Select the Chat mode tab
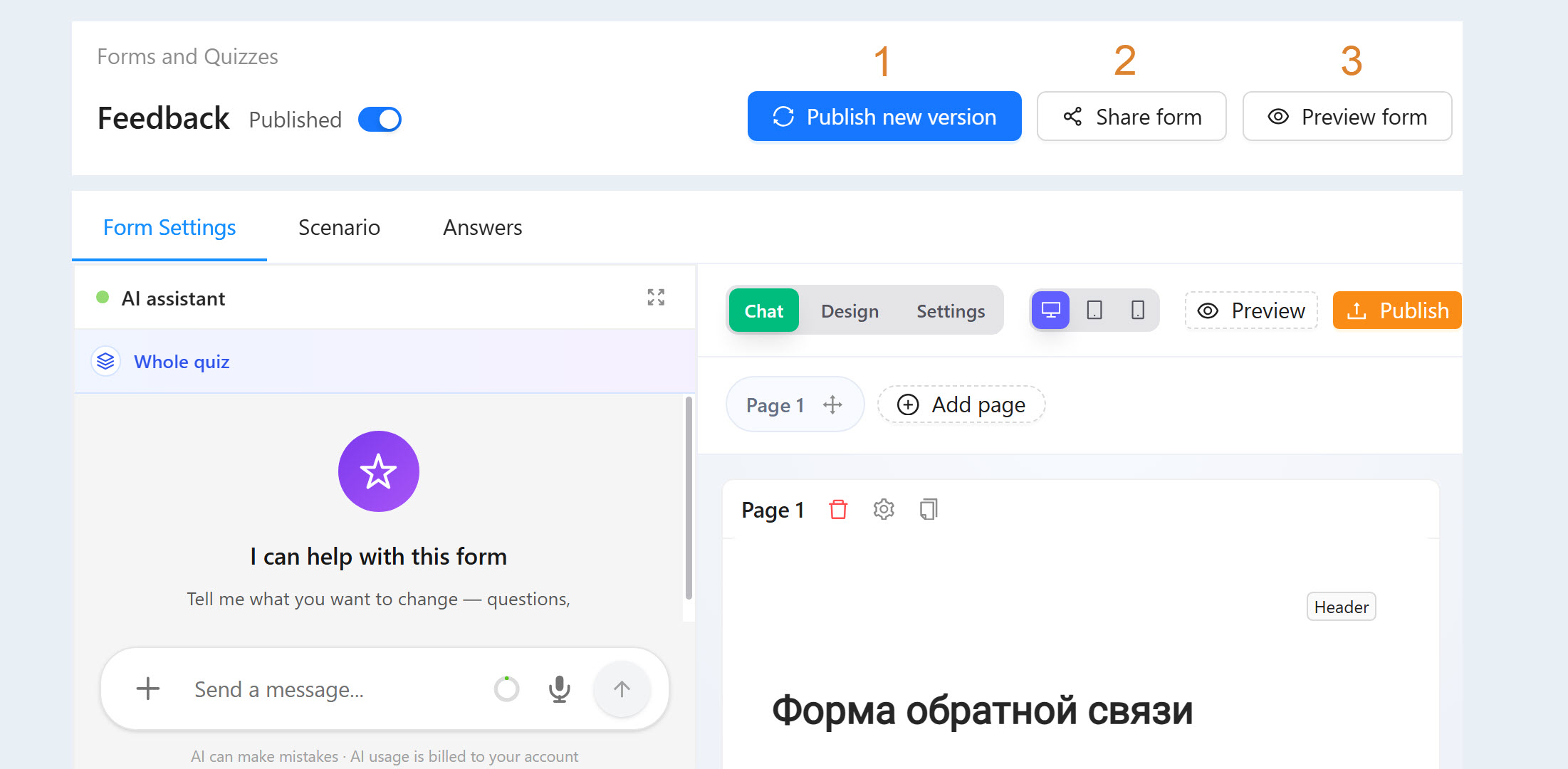1568x769 pixels. click(764, 310)
